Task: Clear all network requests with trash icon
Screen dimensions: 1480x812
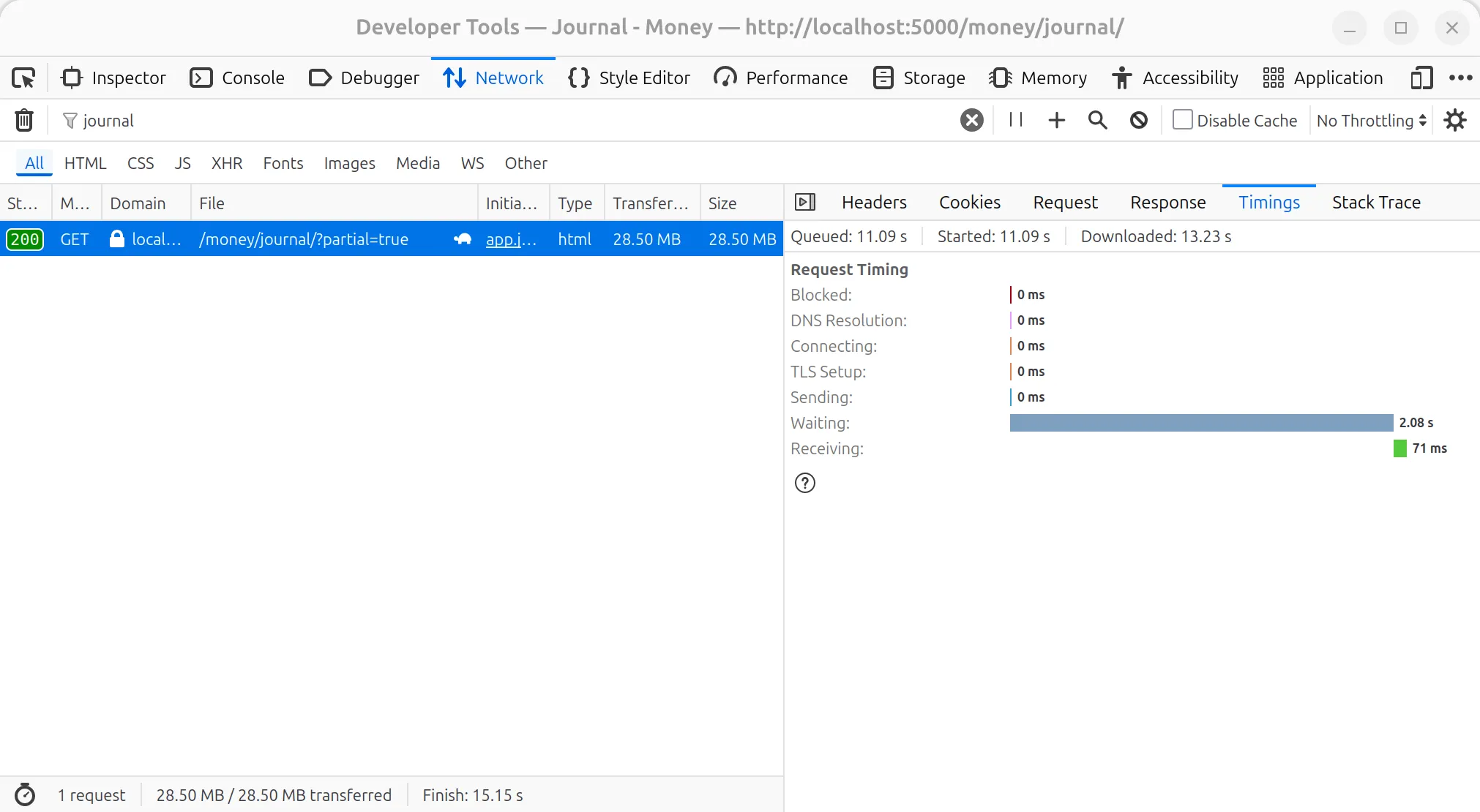Action: tap(24, 120)
